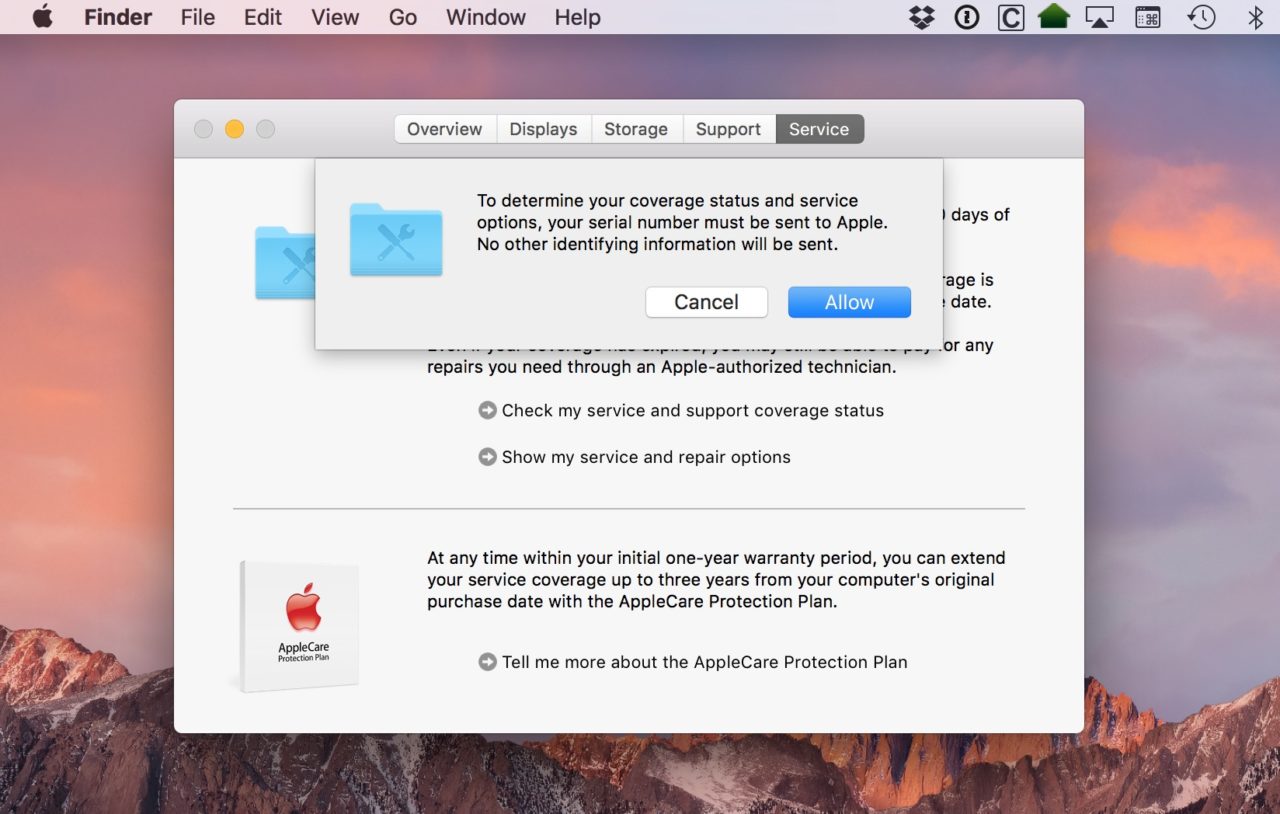Open the AirPlay display menu
Image resolution: width=1280 pixels, height=814 pixels.
1100,17
